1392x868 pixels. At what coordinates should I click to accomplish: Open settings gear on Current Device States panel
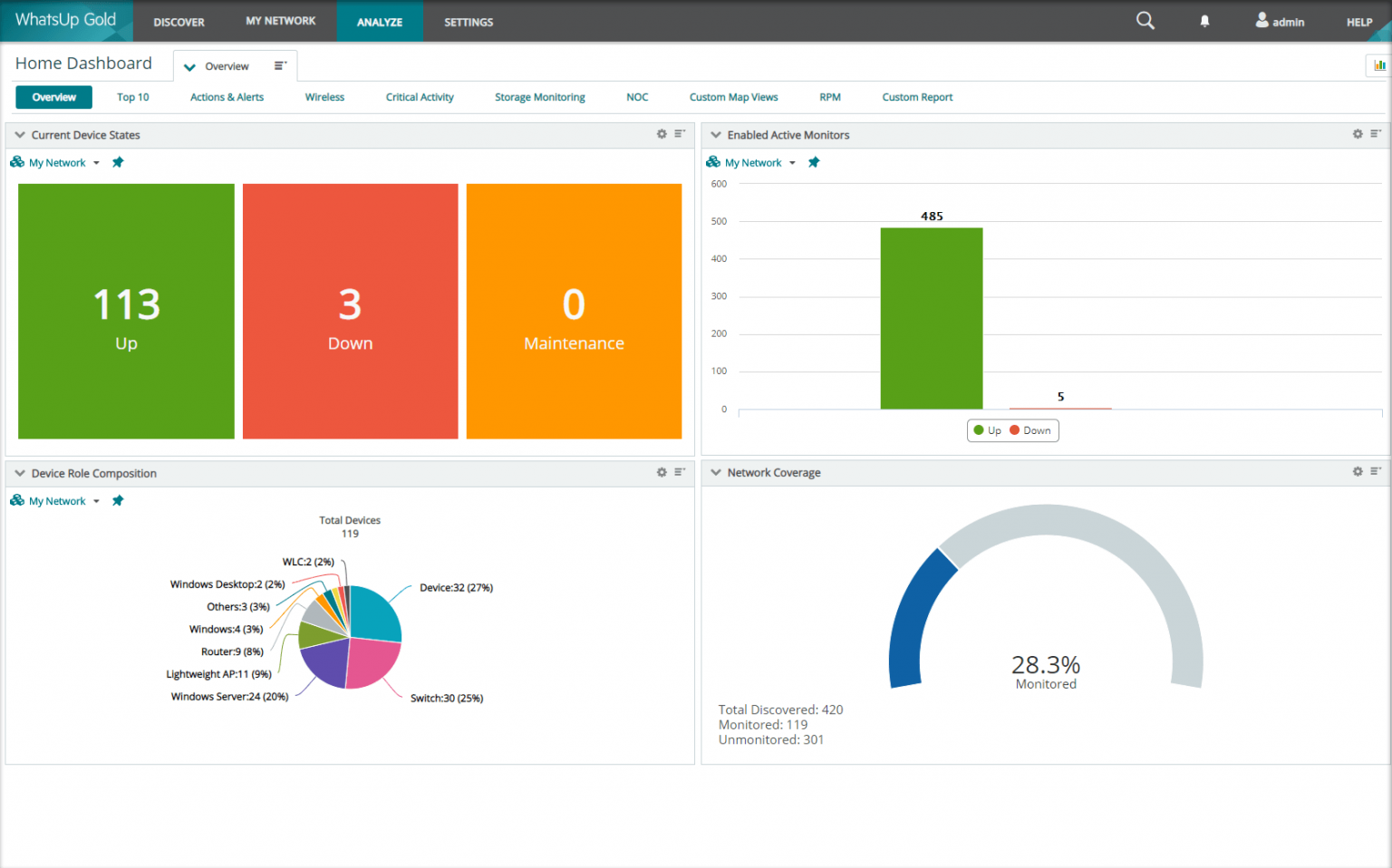point(662,133)
